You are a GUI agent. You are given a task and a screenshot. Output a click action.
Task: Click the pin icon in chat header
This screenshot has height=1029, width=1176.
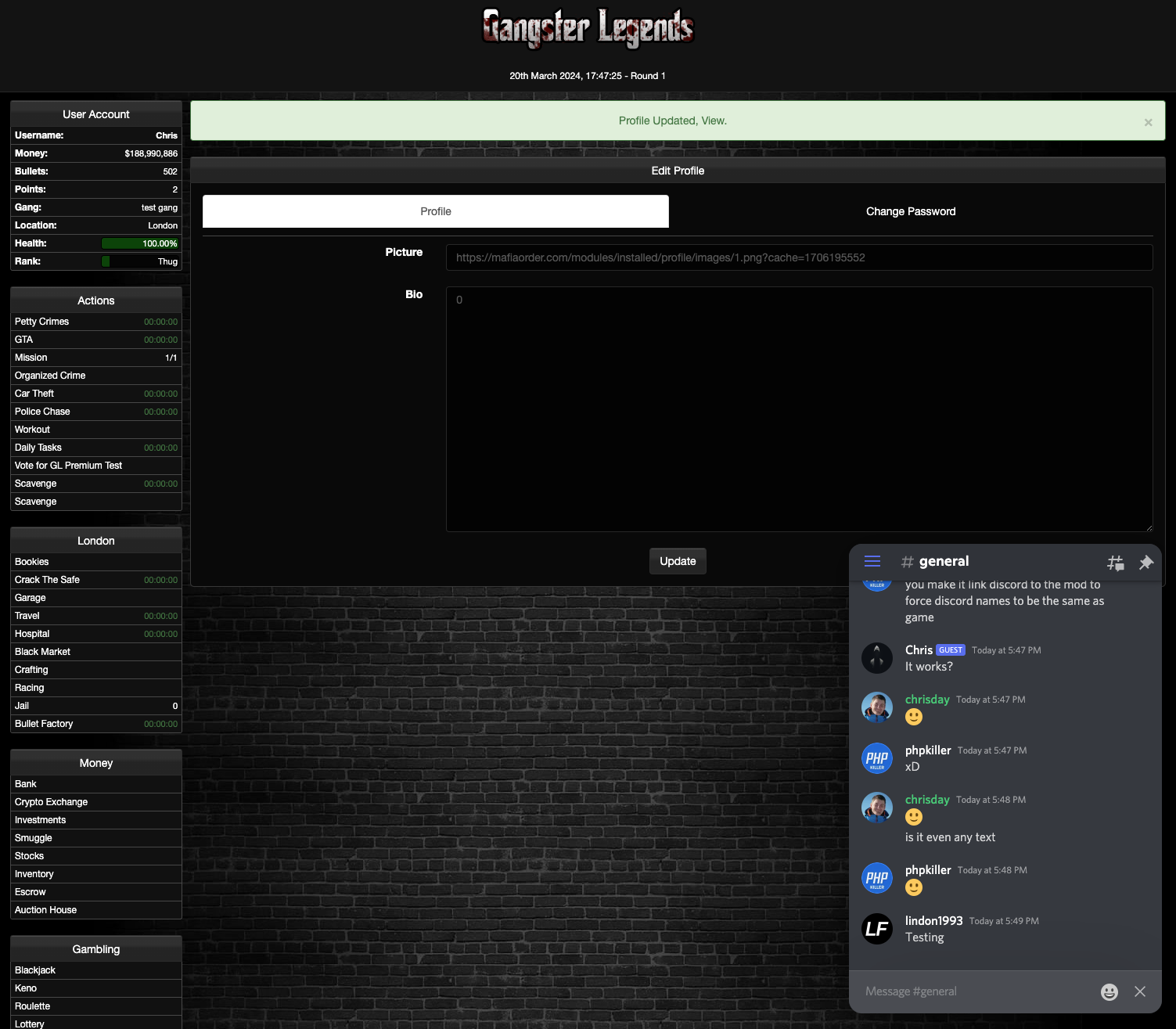[1145, 562]
